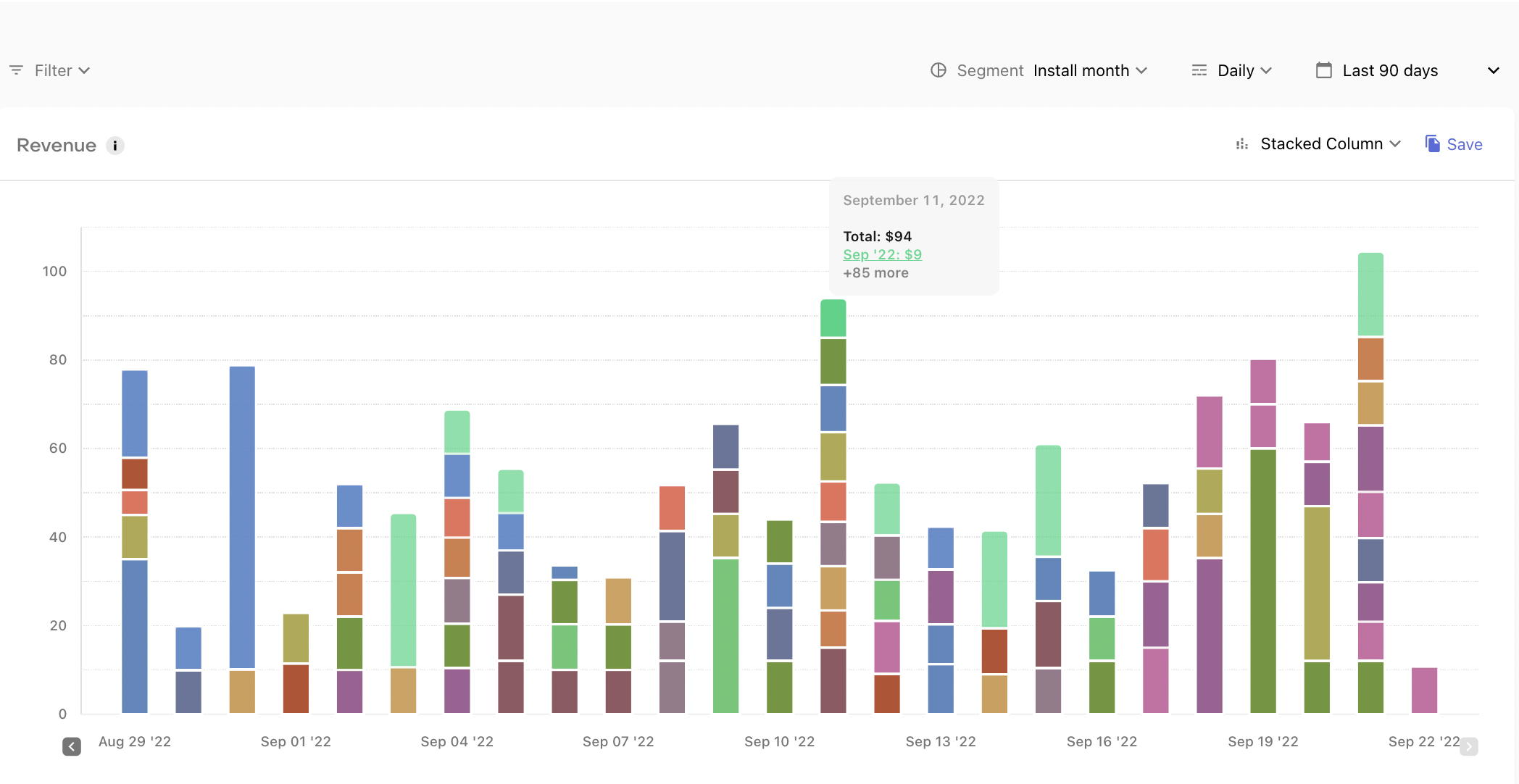Click the calendar icon for date range
The width and height of the screenshot is (1519, 784).
point(1324,70)
